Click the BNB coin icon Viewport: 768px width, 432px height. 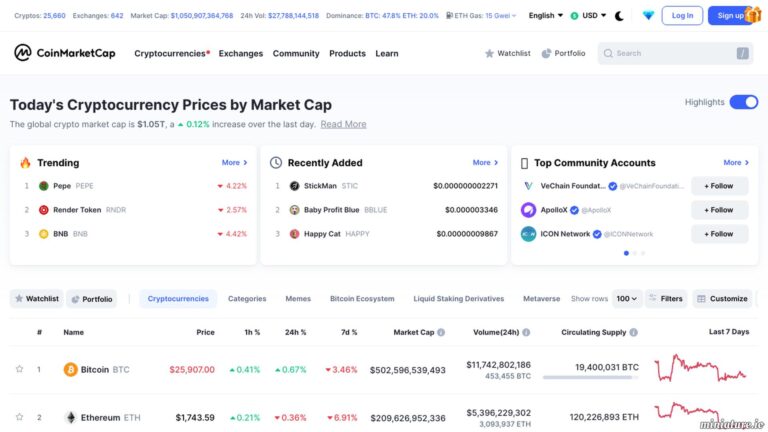tap(44, 234)
